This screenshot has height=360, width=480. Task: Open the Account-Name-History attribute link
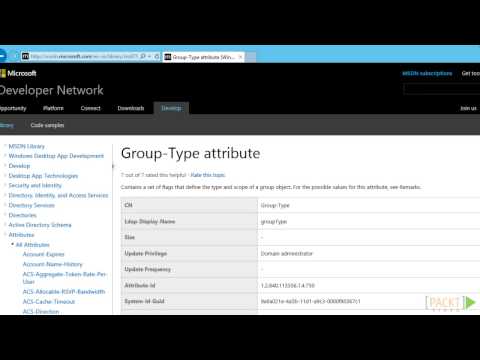[x=52, y=265]
